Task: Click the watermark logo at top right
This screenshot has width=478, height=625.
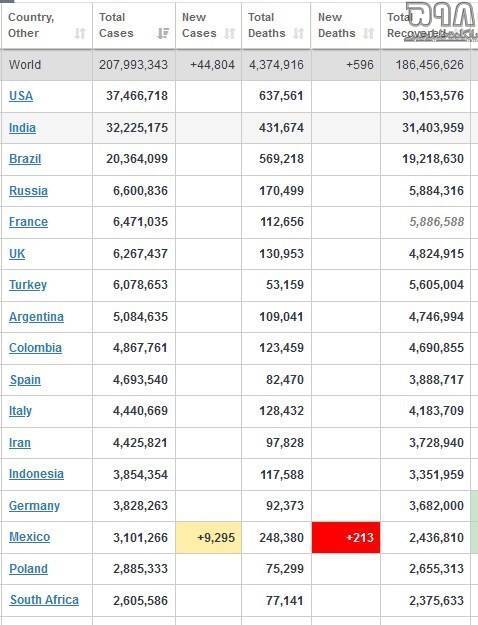Action: coord(441,20)
